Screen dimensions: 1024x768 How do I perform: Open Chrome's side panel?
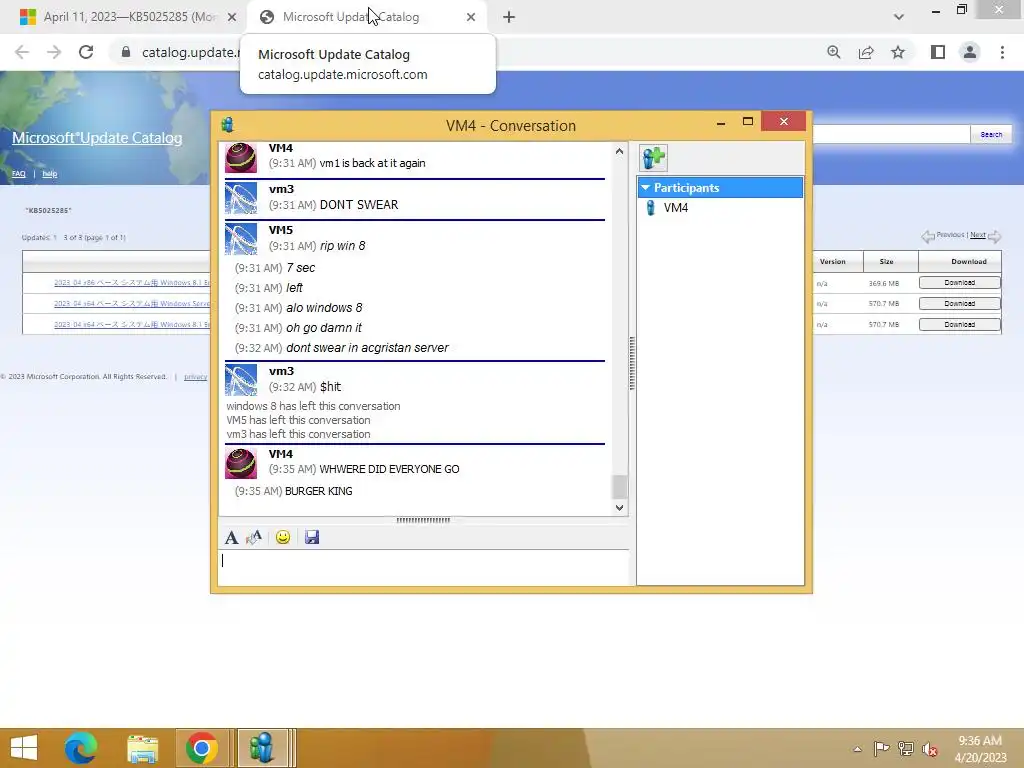[938, 52]
